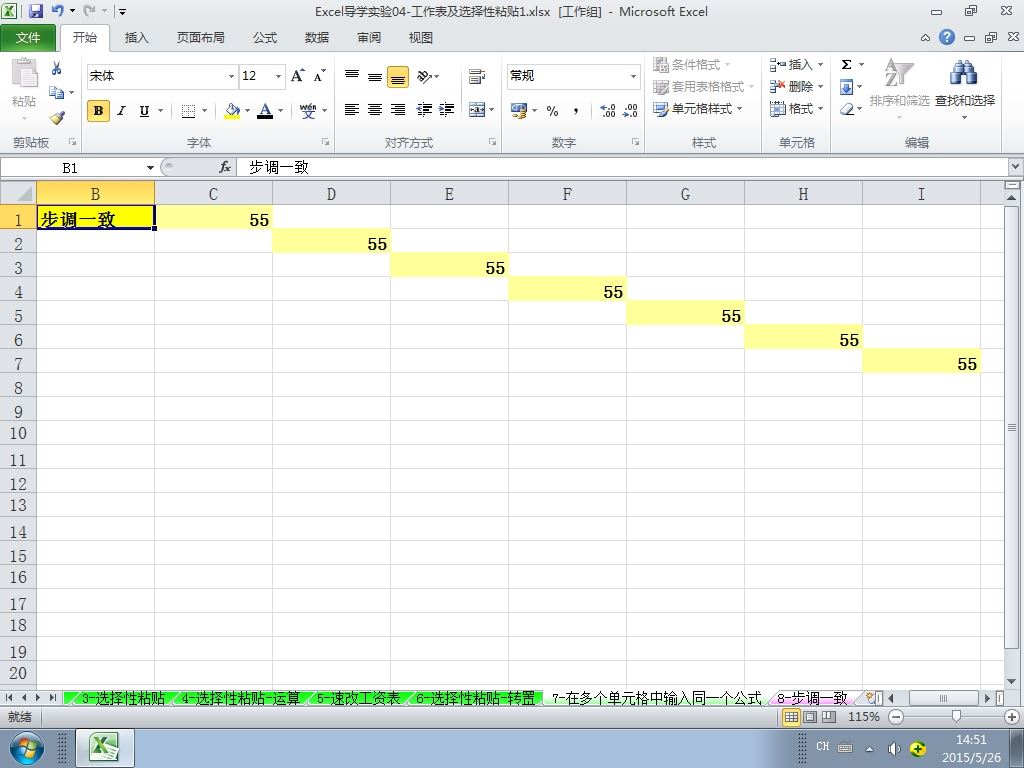Select sheet tab 3-选择性粘贴
This screenshot has width=1024, height=768.
point(123,698)
